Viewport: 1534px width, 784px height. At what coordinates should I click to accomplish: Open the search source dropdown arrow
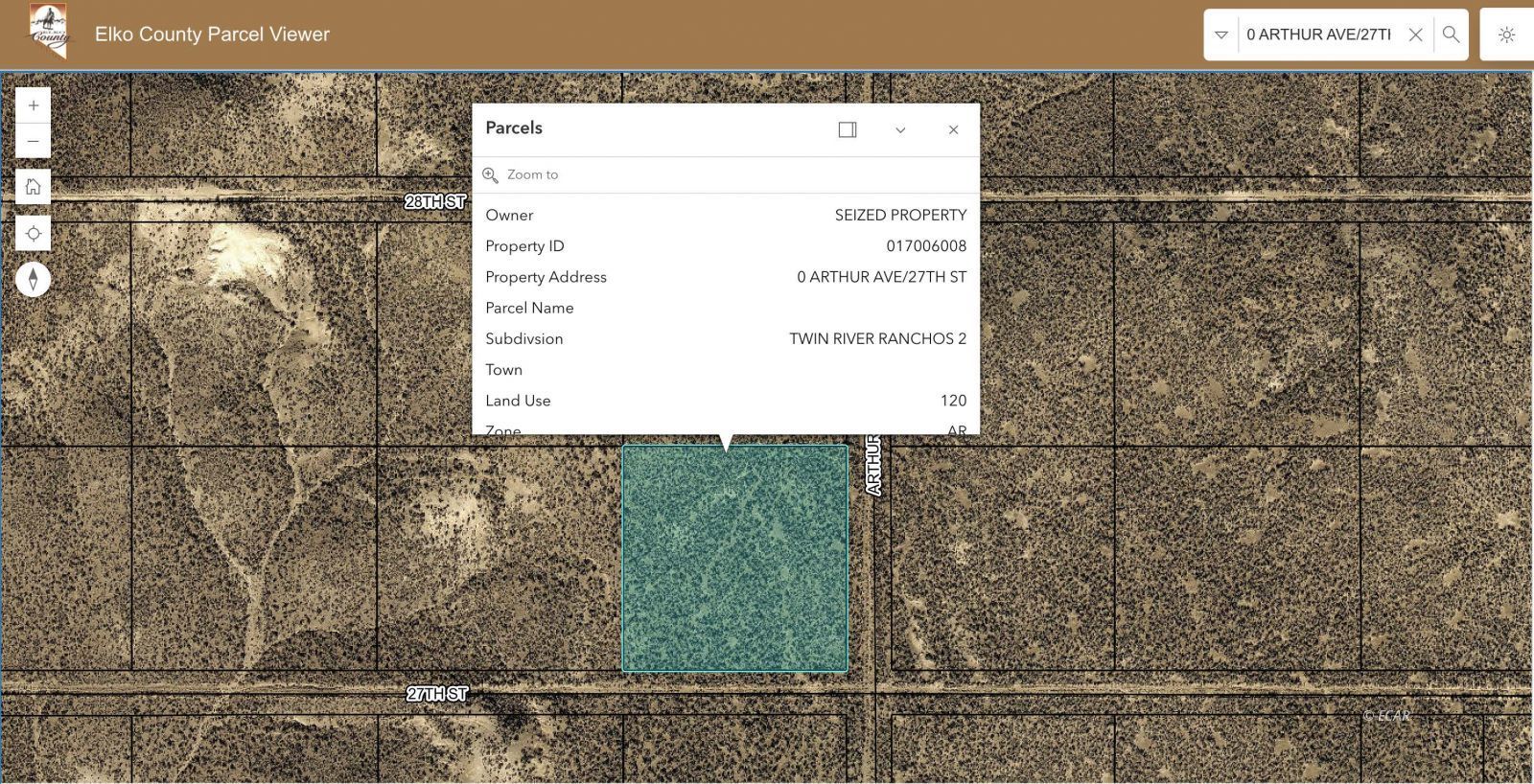(x=1221, y=35)
